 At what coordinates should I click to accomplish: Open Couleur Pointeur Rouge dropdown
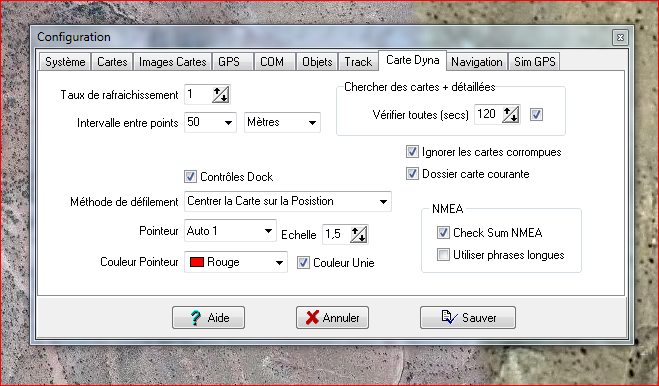pos(279,263)
